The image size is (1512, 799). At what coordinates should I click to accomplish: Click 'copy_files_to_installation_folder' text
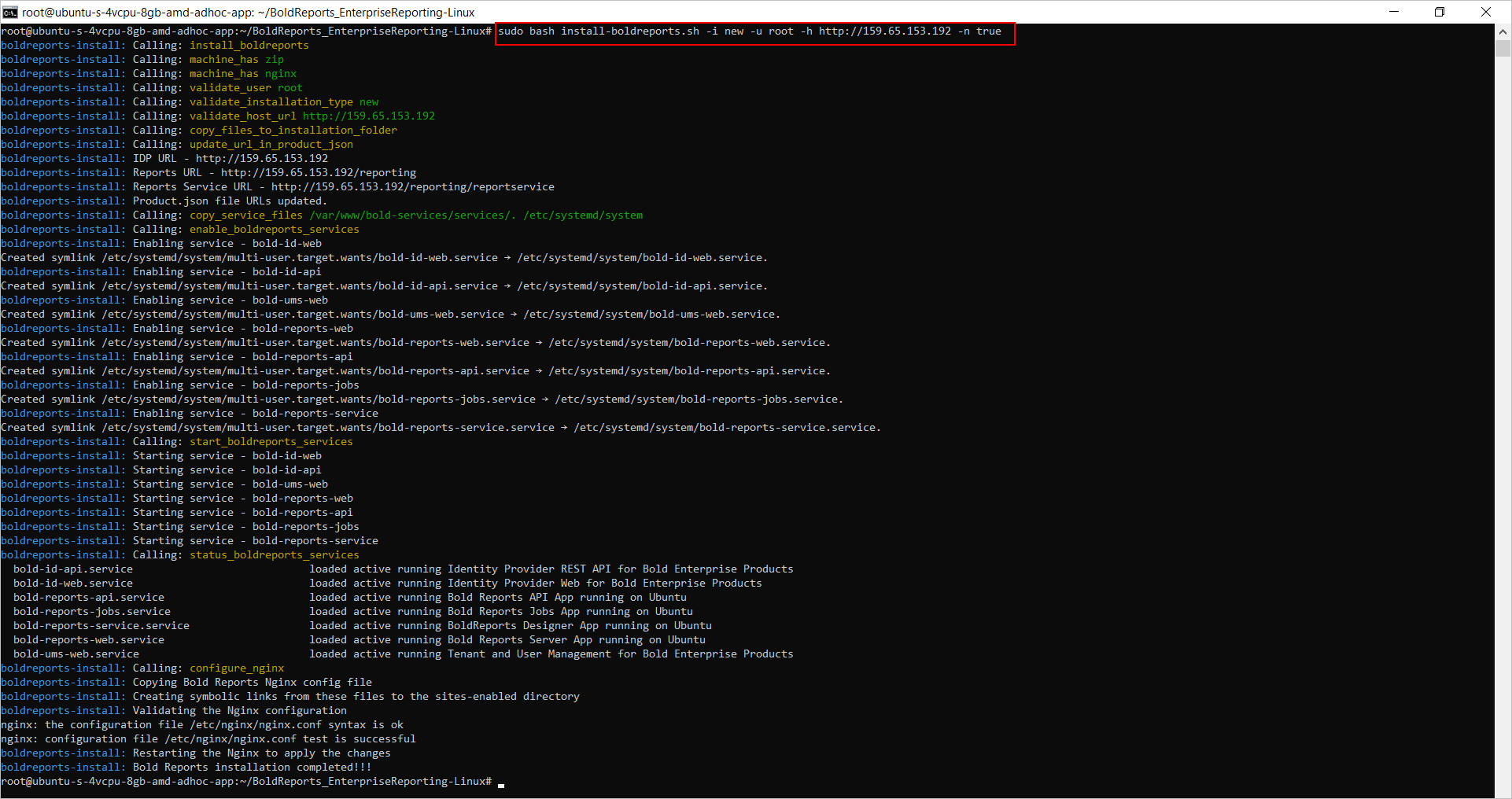point(293,131)
